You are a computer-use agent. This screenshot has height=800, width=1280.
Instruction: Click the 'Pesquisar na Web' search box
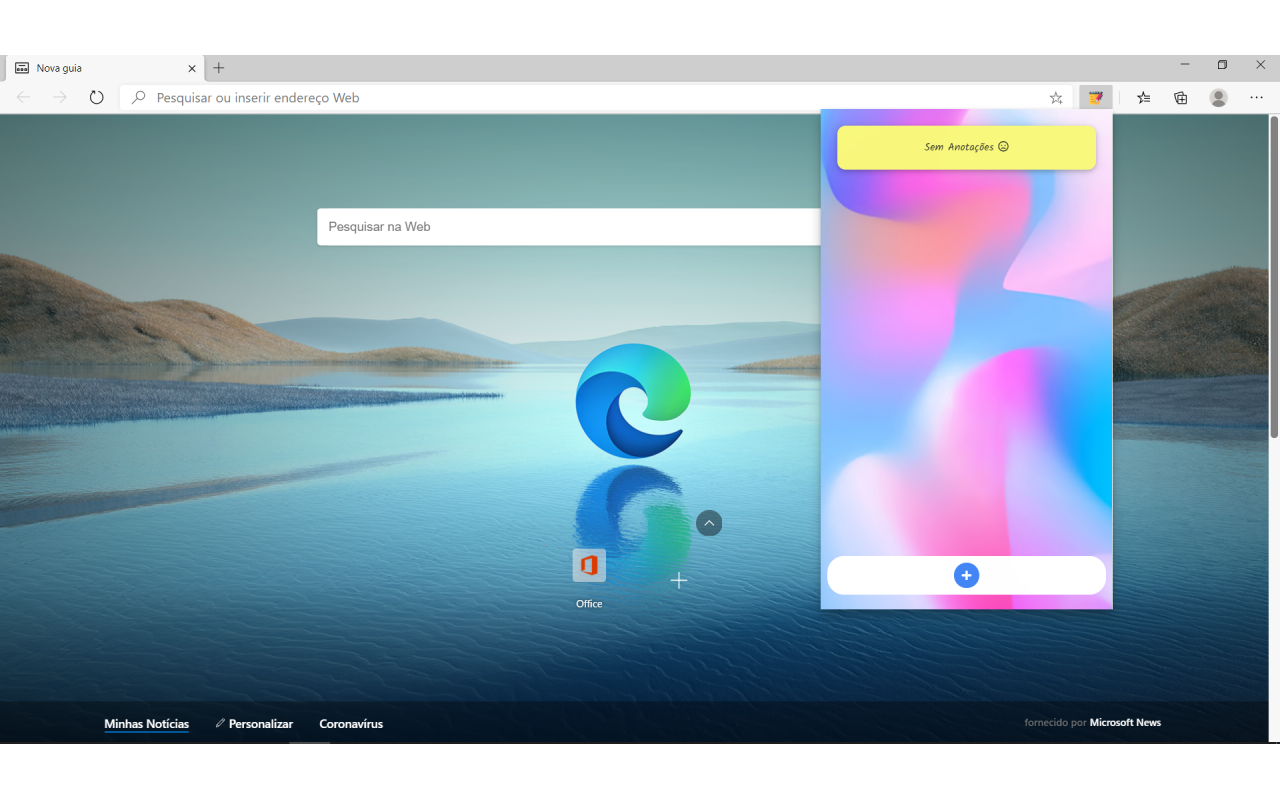pos(568,227)
